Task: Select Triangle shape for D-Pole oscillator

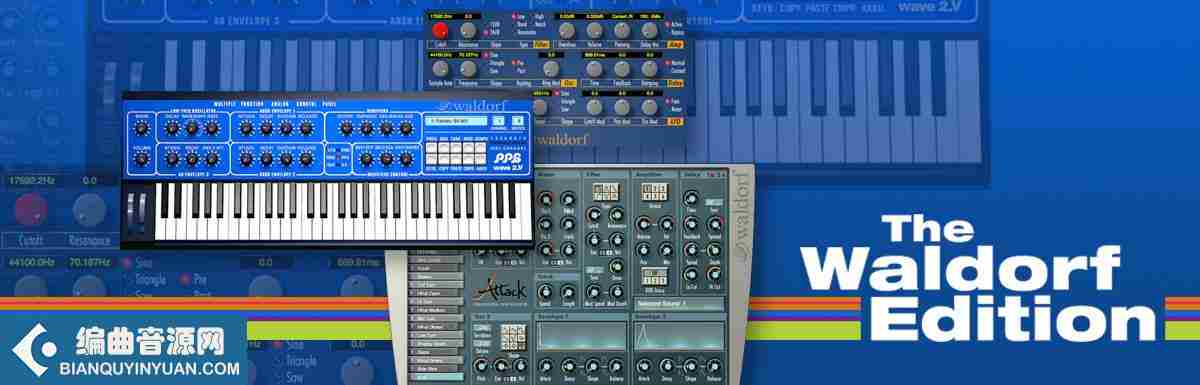Action: [x=497, y=63]
